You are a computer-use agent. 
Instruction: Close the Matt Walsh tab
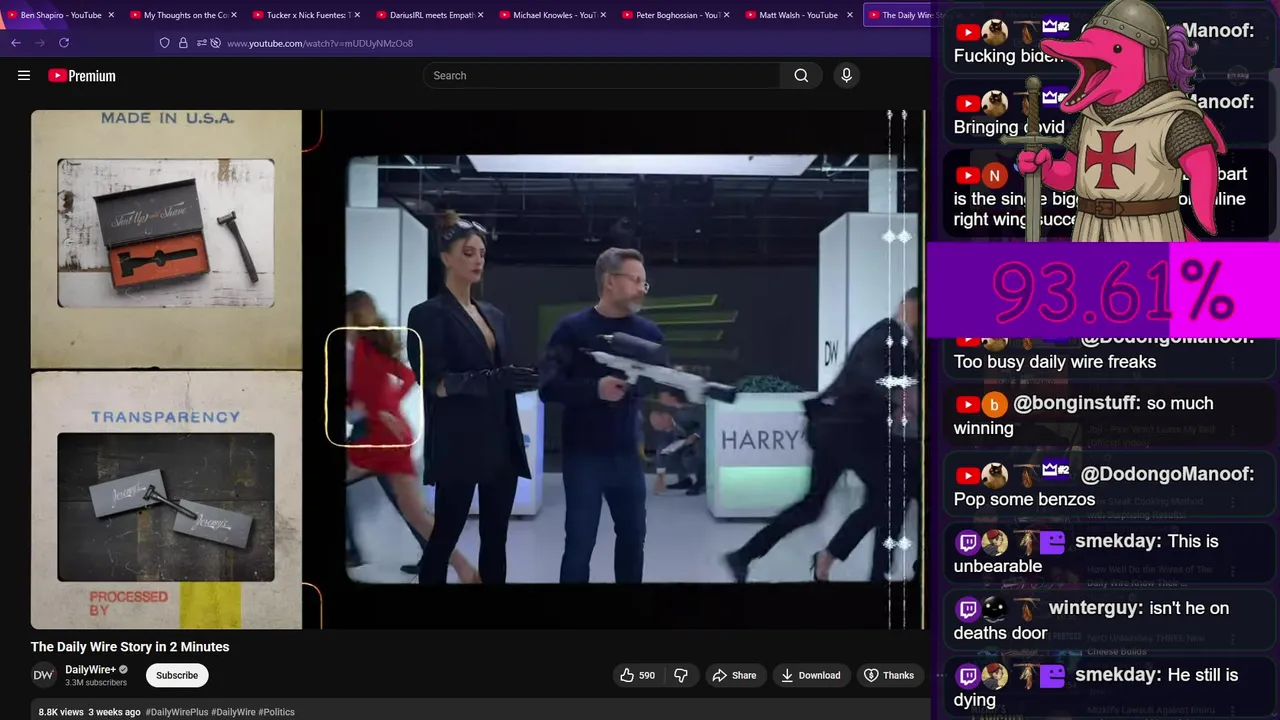click(850, 15)
